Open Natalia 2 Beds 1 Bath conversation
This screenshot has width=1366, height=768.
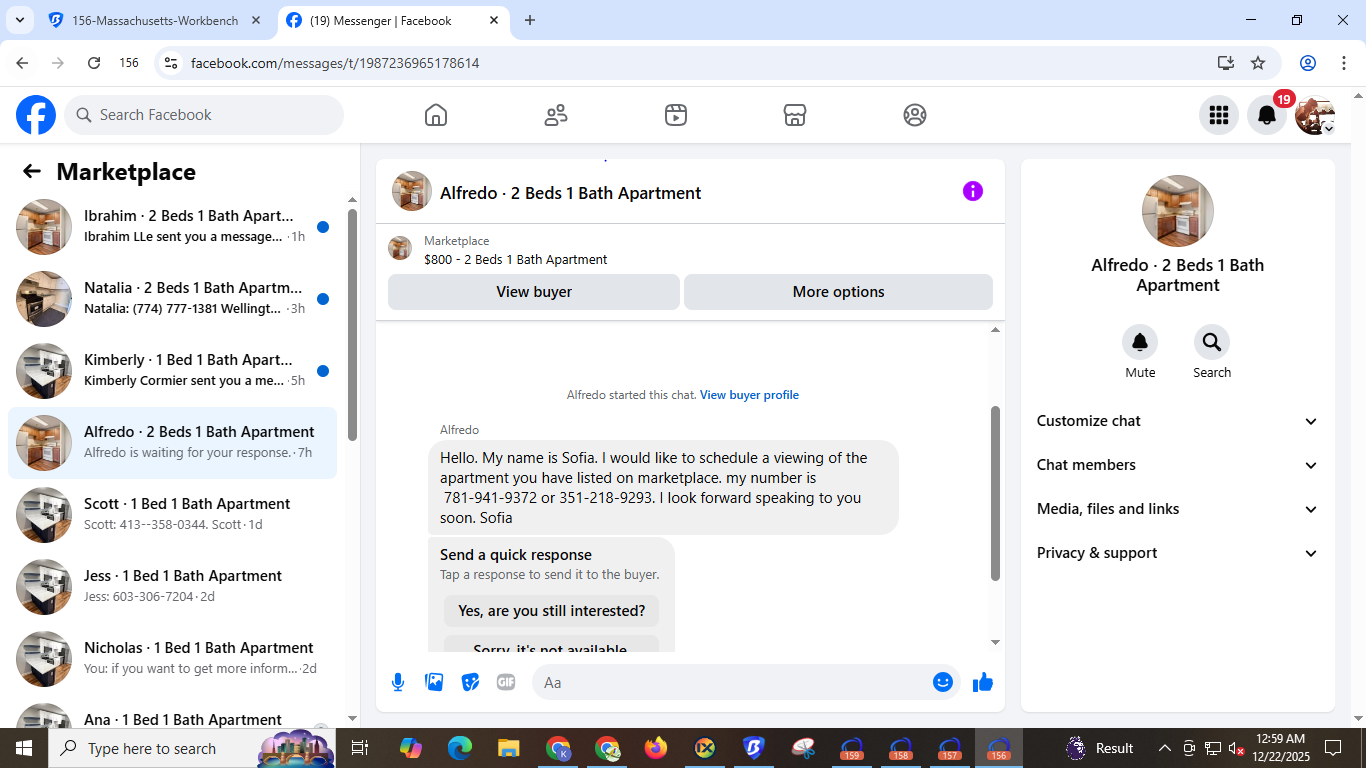tap(172, 299)
